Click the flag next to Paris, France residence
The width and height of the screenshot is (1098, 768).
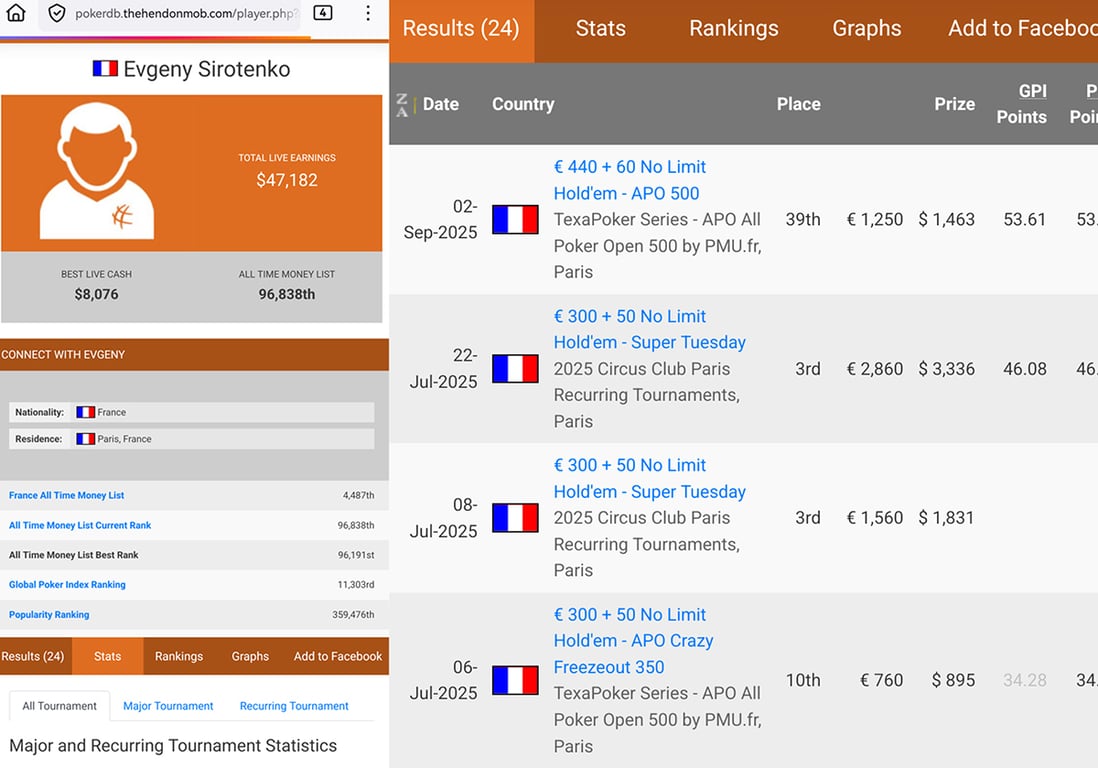pos(85,439)
